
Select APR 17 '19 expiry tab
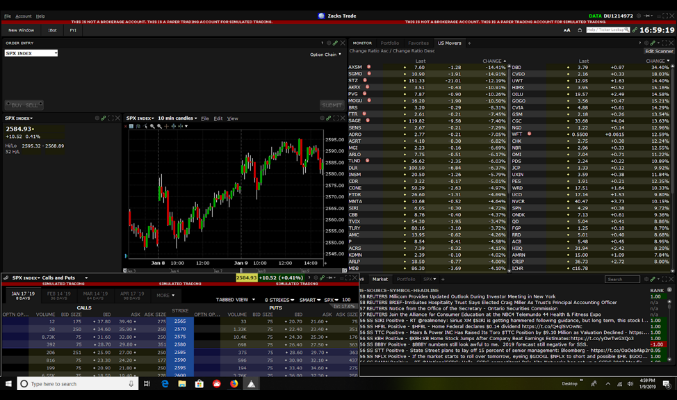pyautogui.click(x=132, y=295)
